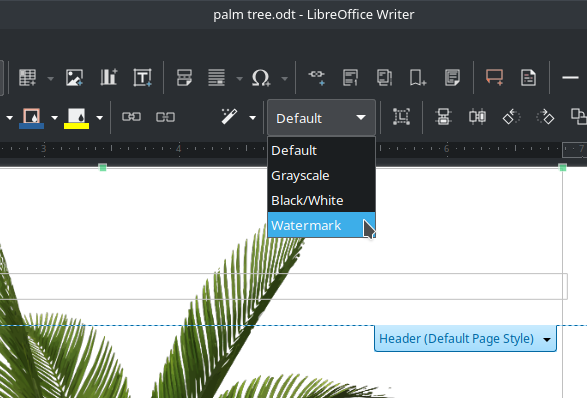
Task: Click the Rotate 90° Right icon
Action: [x=545, y=117]
